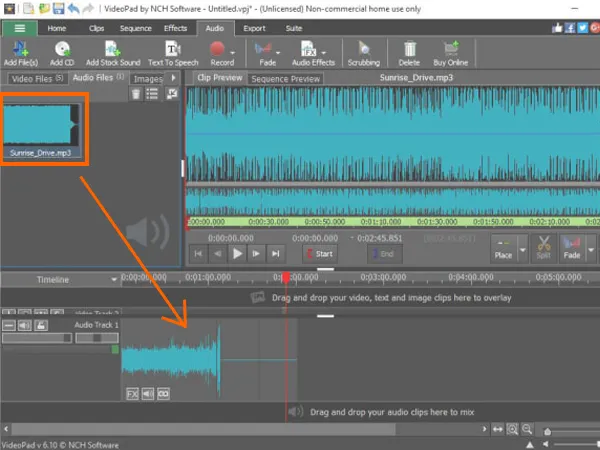Step forward one frame
The image size is (600, 450).
click(x=256, y=253)
